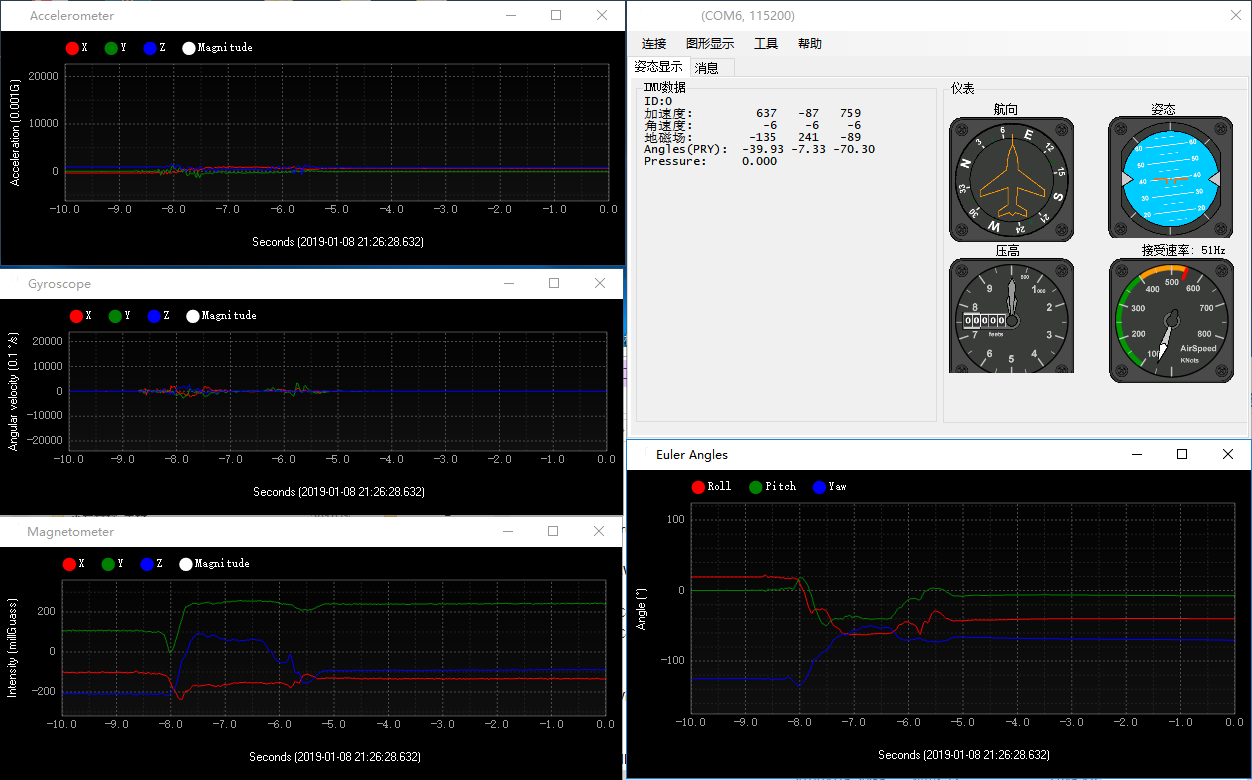Screen dimensions: 1252x780
Task: Click the Euler Angles Seconds timestamp label
Action: coord(964,755)
